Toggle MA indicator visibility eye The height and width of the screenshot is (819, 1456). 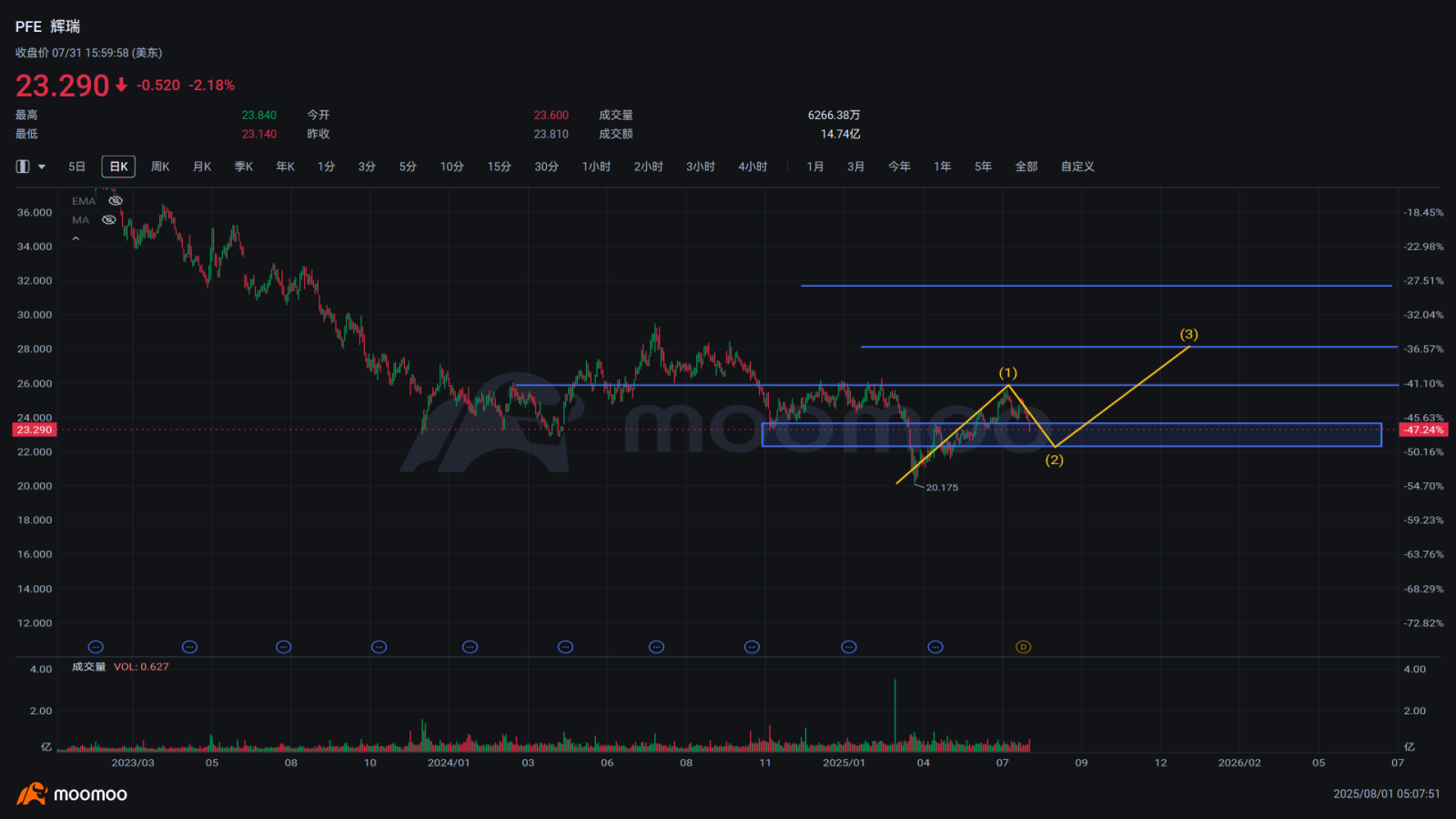(109, 220)
